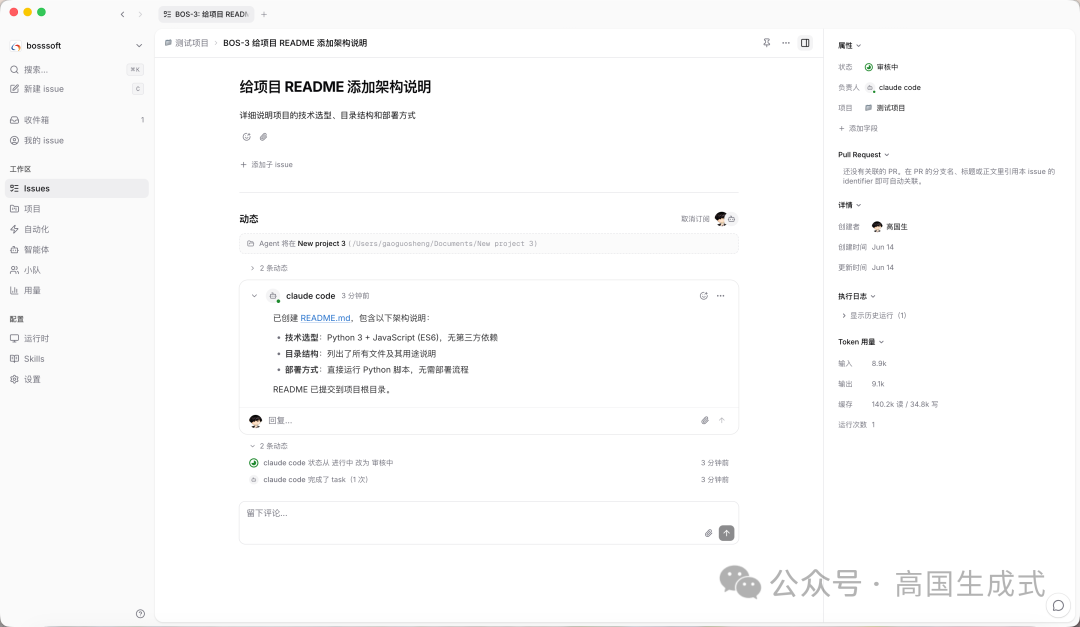Open 智能体 in sidebar

pyautogui.click(x=76, y=249)
